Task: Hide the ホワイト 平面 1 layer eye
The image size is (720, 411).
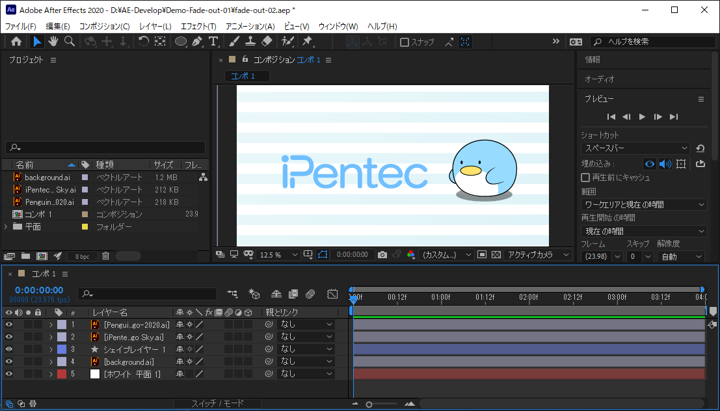Action: (9, 374)
